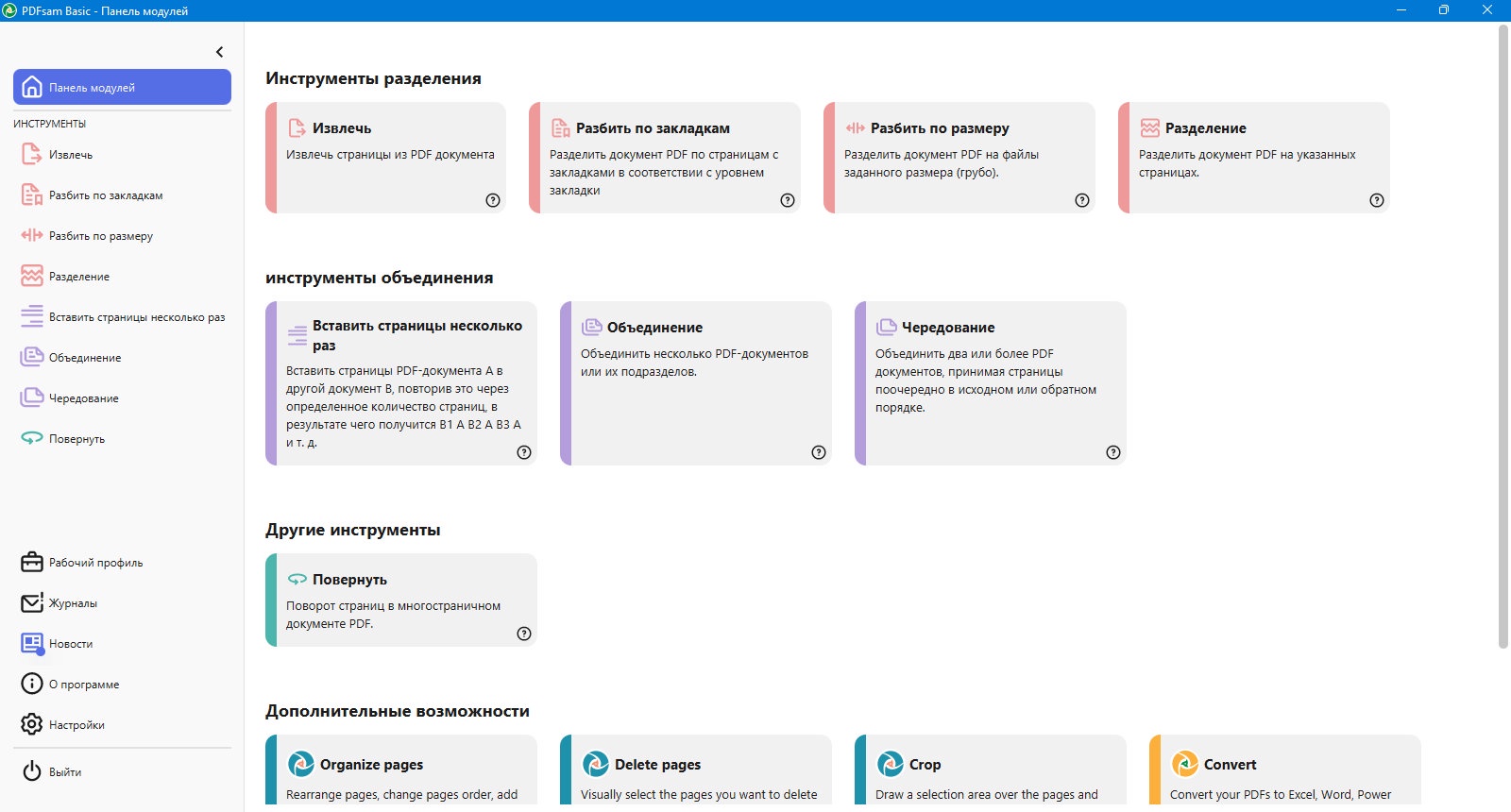Image resolution: width=1511 pixels, height=812 pixels.
Task: Select Вставить страницы несколько раз in sidebar
Action: pos(122,316)
